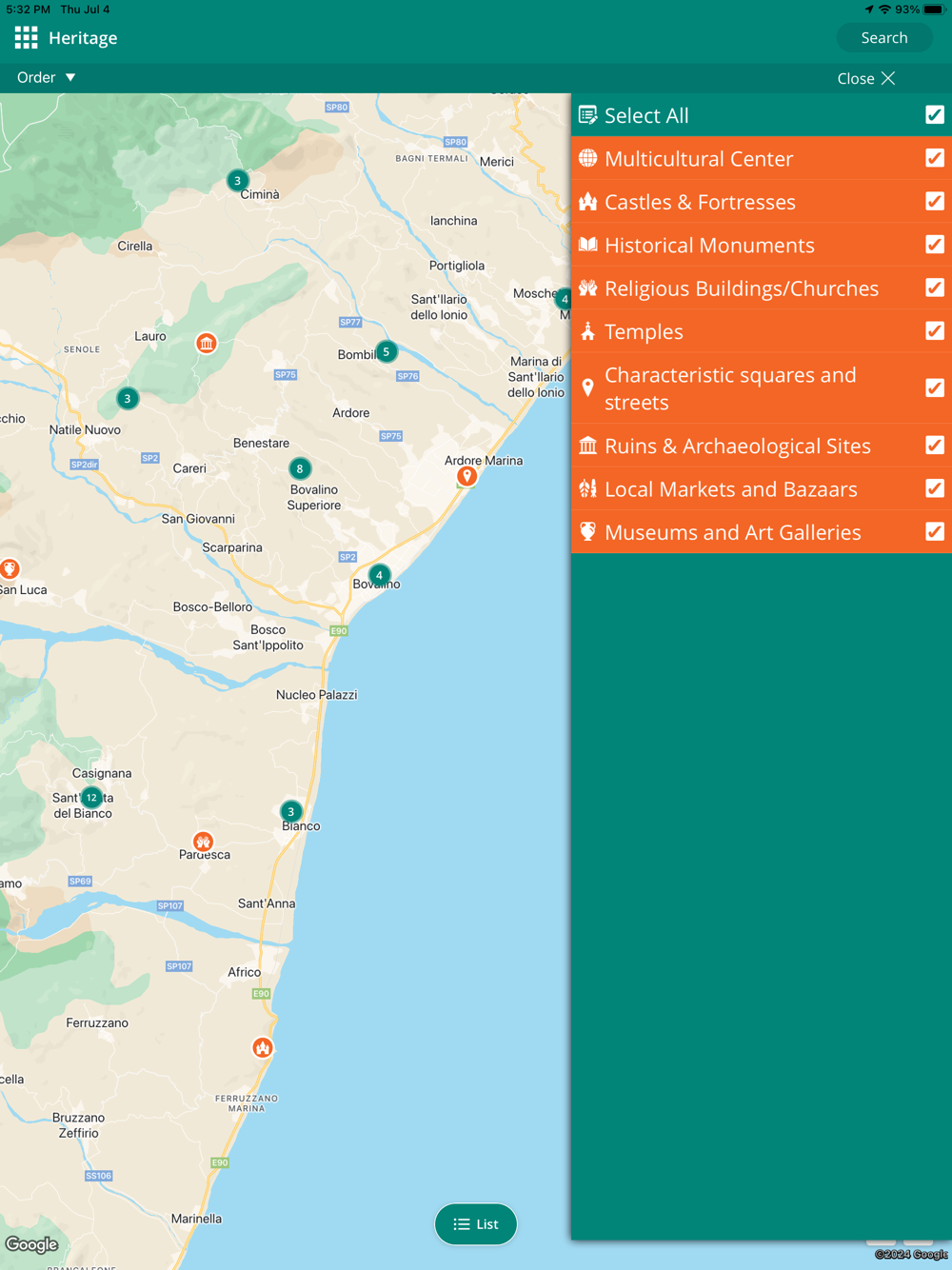Select pin marker at Ardore Marina
This screenshot has width=952, height=1270.
point(466,475)
